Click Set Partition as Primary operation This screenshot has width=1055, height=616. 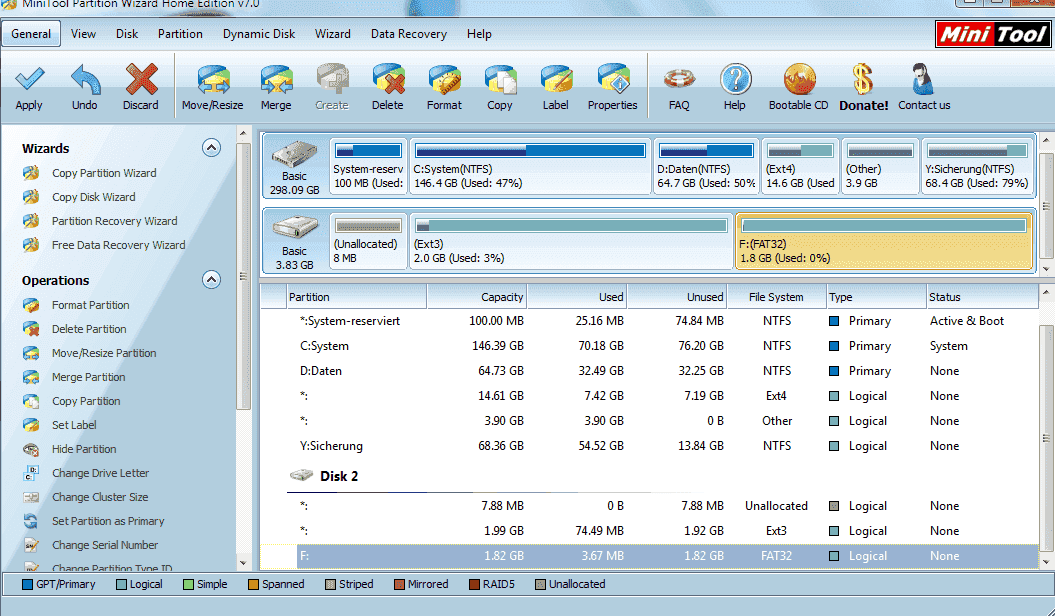click(x=108, y=521)
